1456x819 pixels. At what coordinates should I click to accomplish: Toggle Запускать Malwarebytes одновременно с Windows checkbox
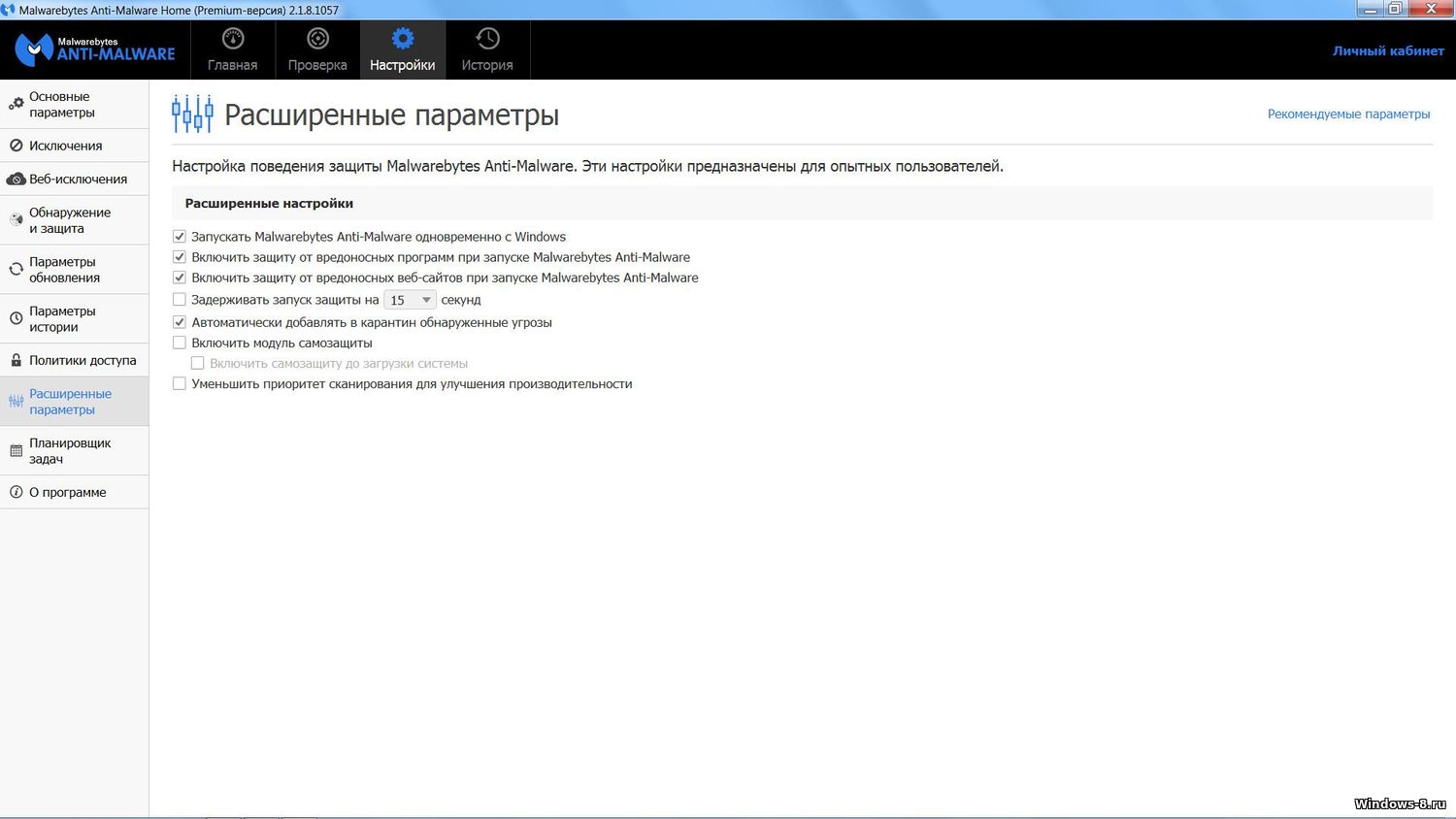(x=180, y=237)
